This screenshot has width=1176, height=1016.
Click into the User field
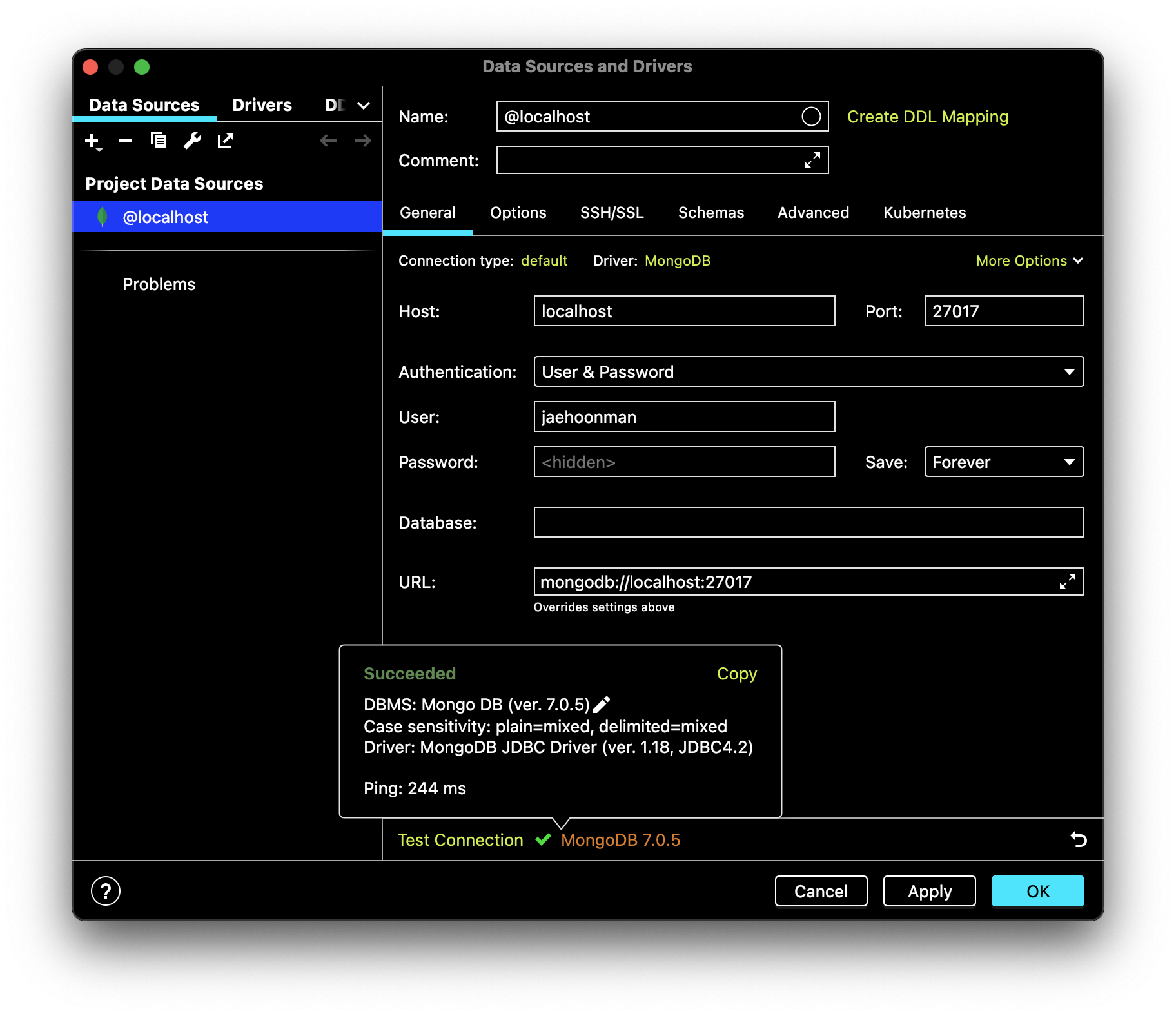click(x=684, y=416)
